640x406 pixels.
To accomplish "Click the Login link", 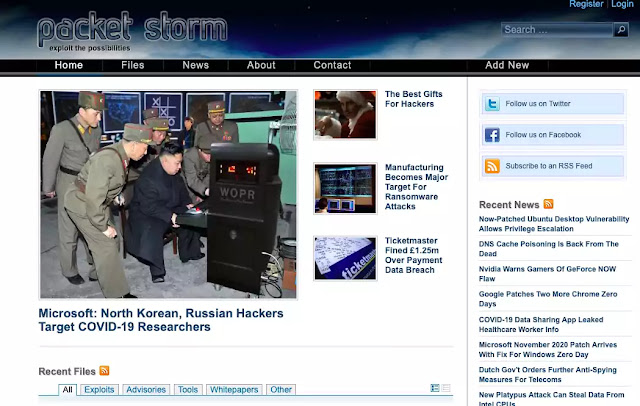I will click(x=622, y=4).
